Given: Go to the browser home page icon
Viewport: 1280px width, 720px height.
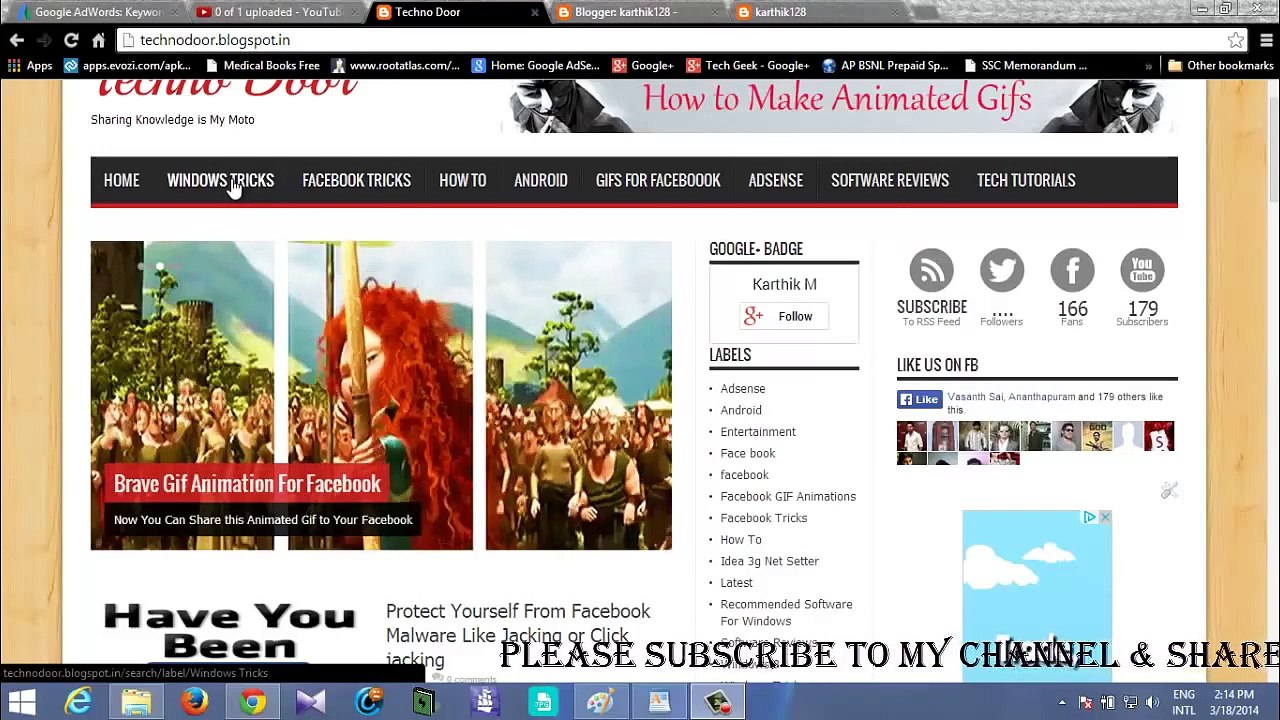Looking at the screenshot, I should pyautogui.click(x=98, y=40).
